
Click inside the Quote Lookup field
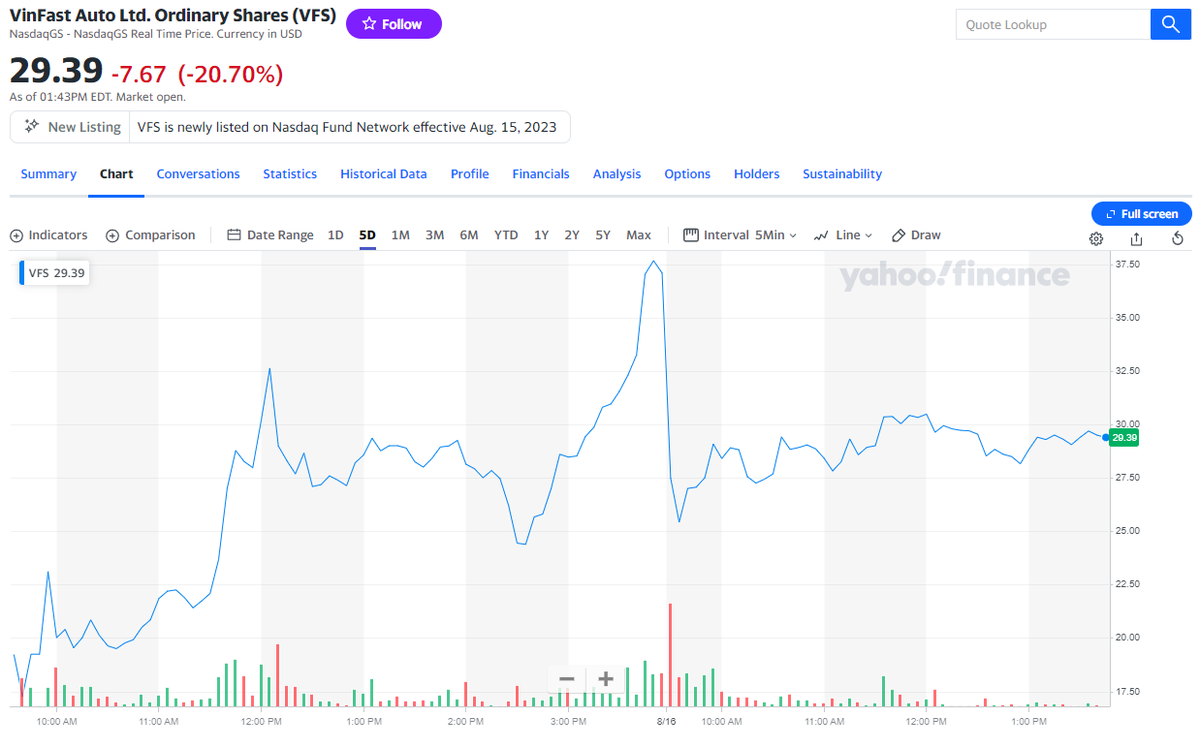point(1052,24)
